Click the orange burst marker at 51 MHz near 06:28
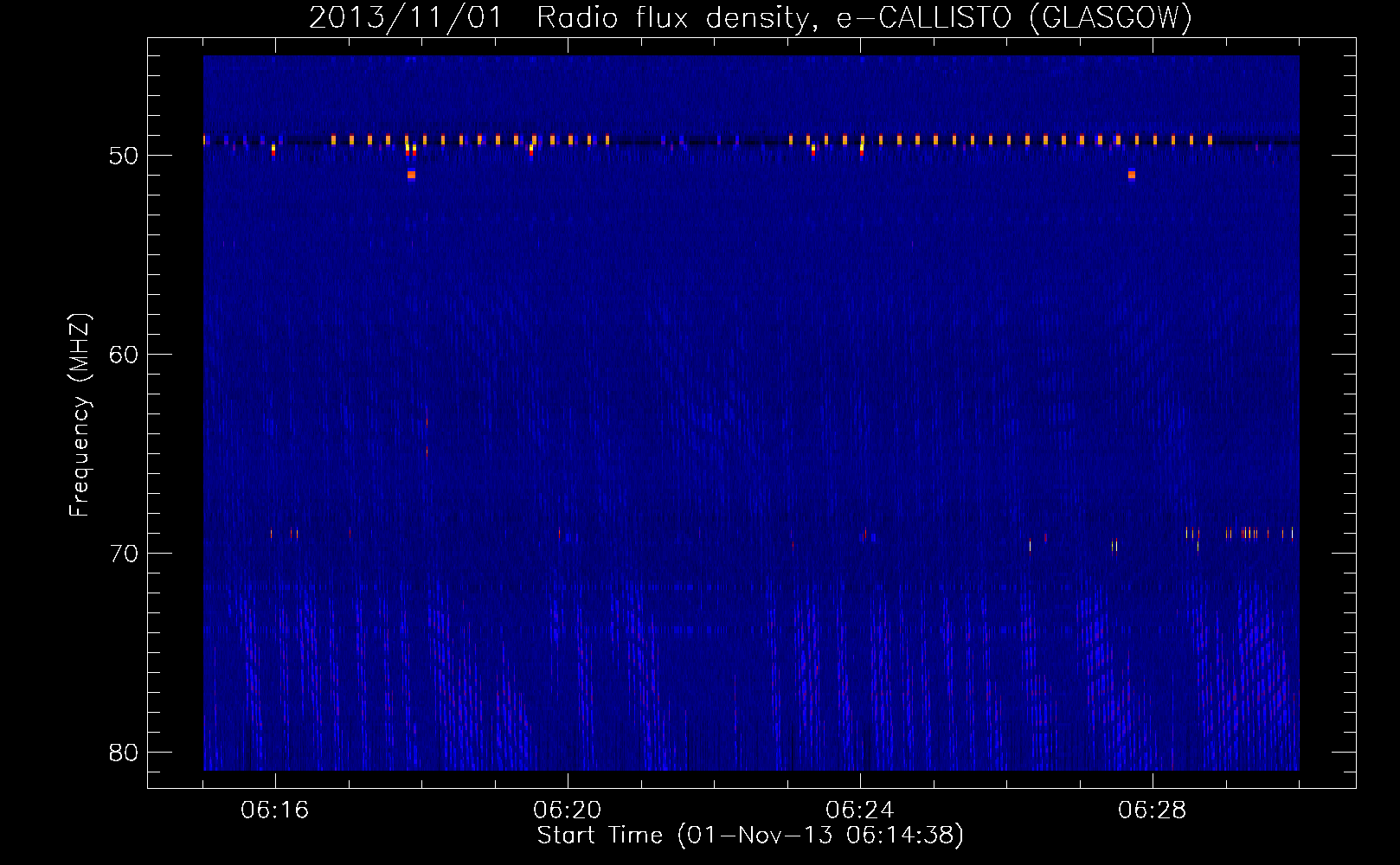 tap(1132, 175)
